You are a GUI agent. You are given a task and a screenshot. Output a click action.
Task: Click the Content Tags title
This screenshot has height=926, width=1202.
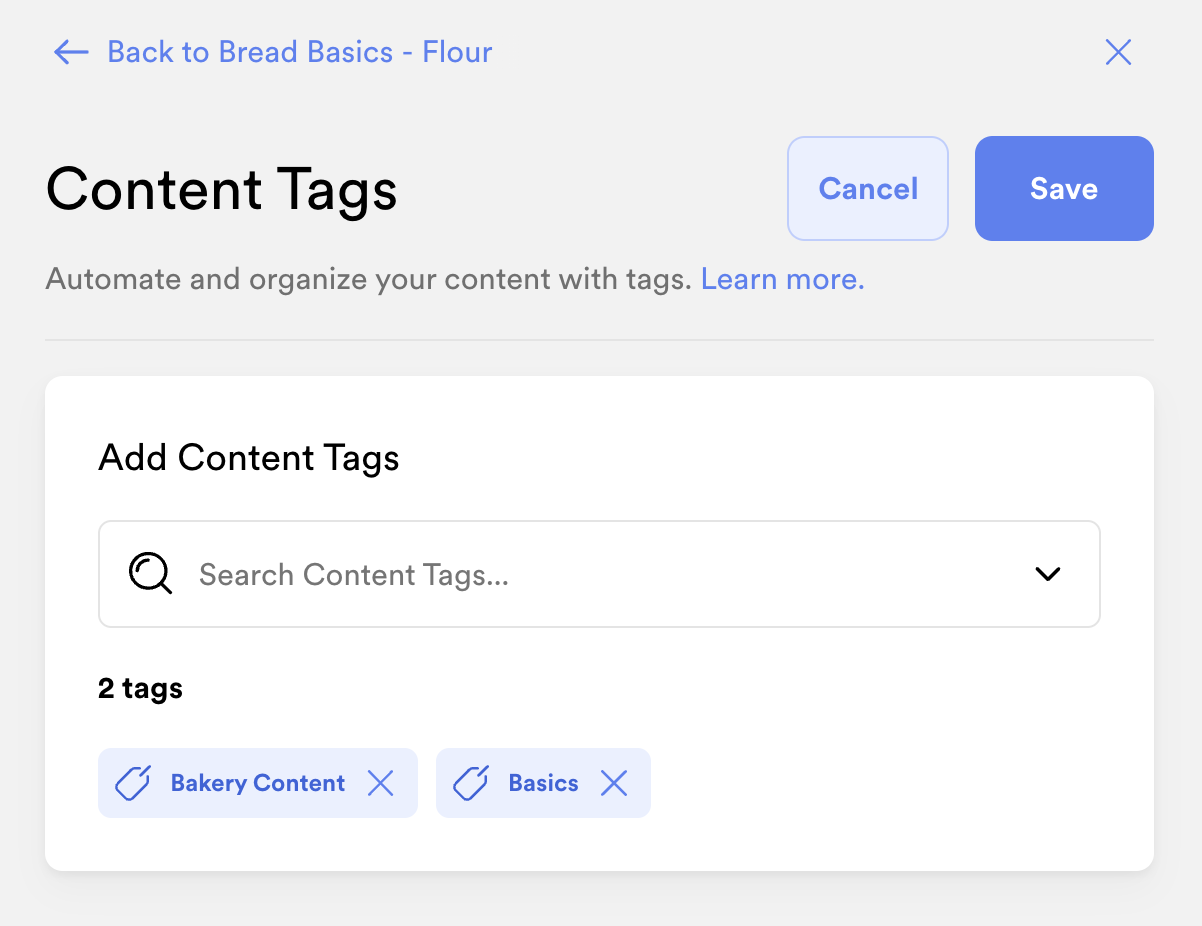(x=222, y=189)
